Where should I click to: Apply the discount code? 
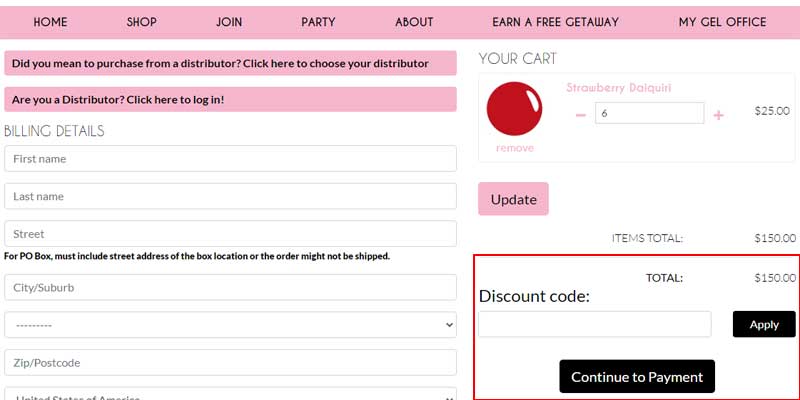tap(764, 324)
